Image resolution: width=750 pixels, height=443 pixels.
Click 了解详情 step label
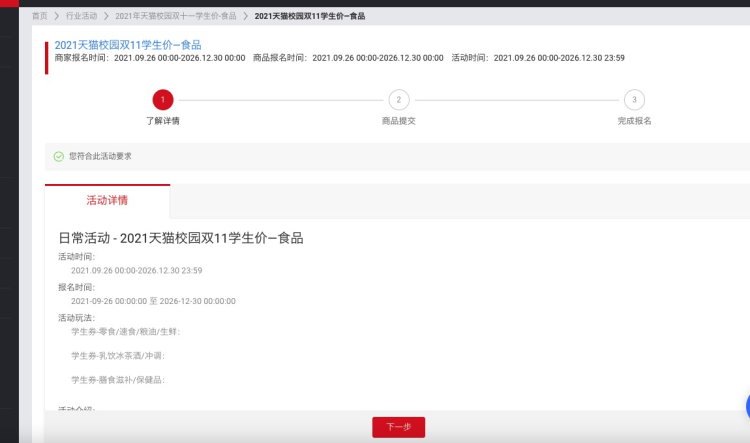[163, 121]
